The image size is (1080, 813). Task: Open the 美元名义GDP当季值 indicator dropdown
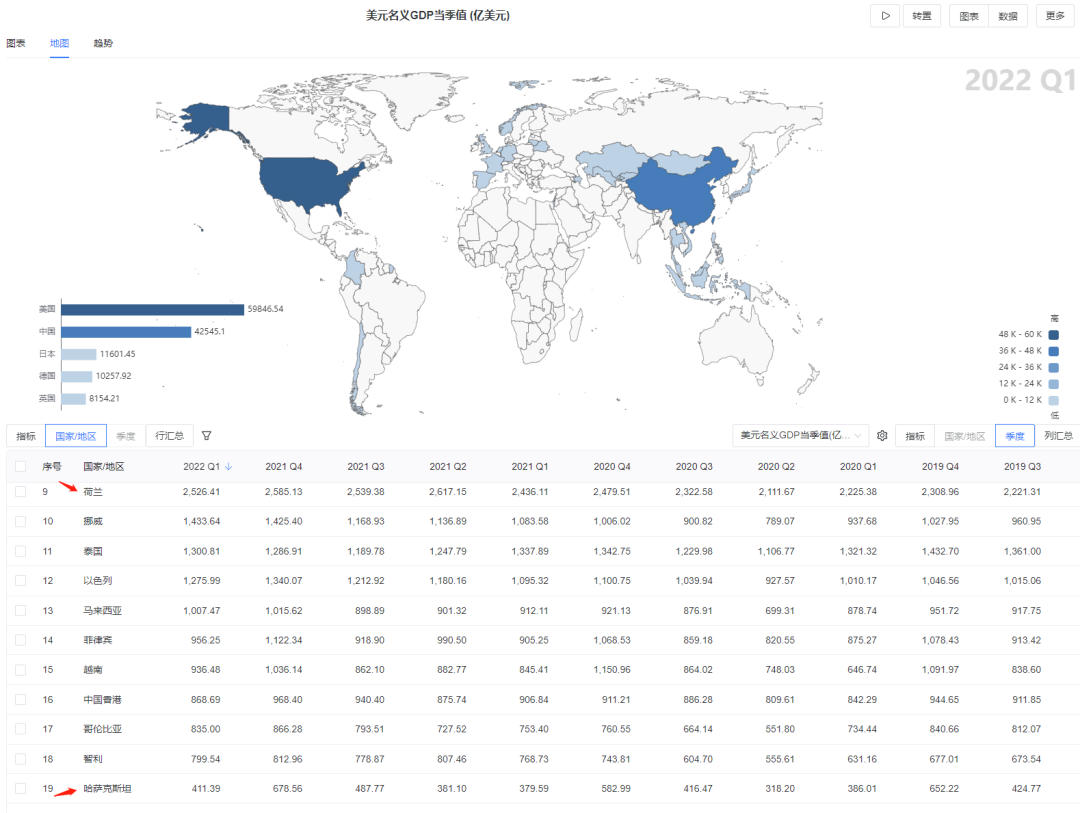800,435
